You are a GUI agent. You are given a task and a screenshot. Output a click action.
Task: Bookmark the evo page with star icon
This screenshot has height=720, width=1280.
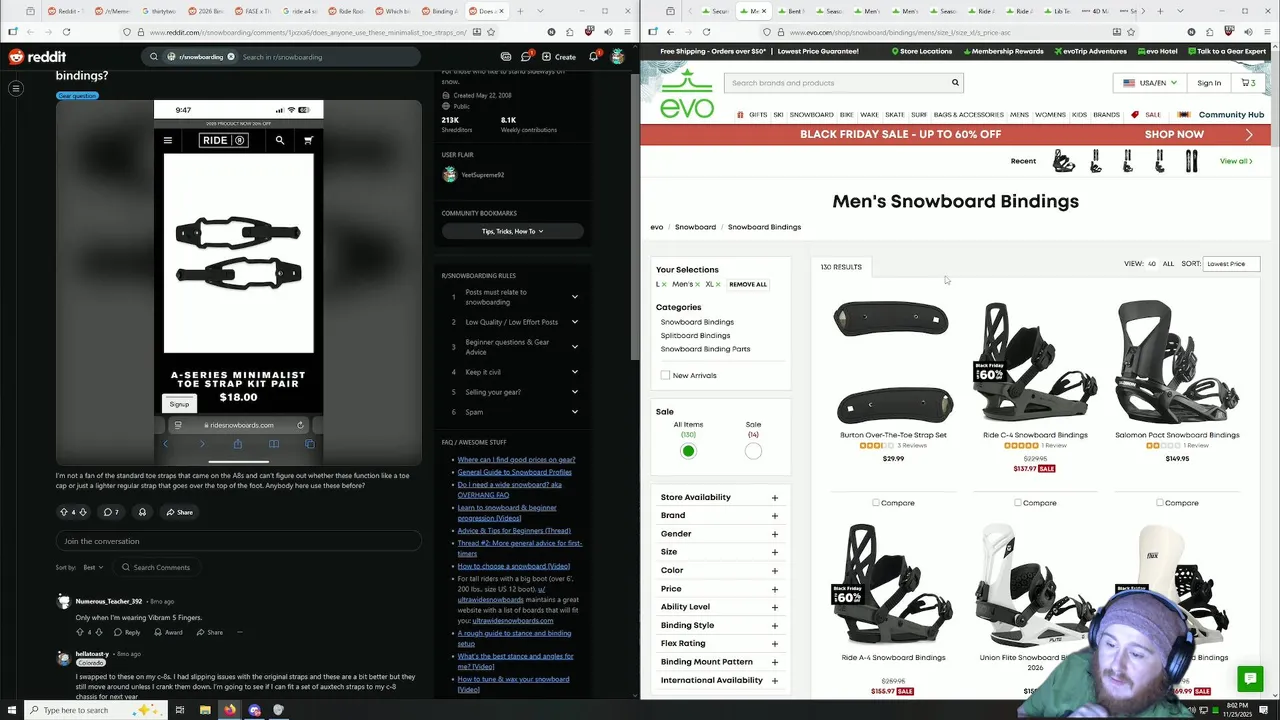(1131, 32)
